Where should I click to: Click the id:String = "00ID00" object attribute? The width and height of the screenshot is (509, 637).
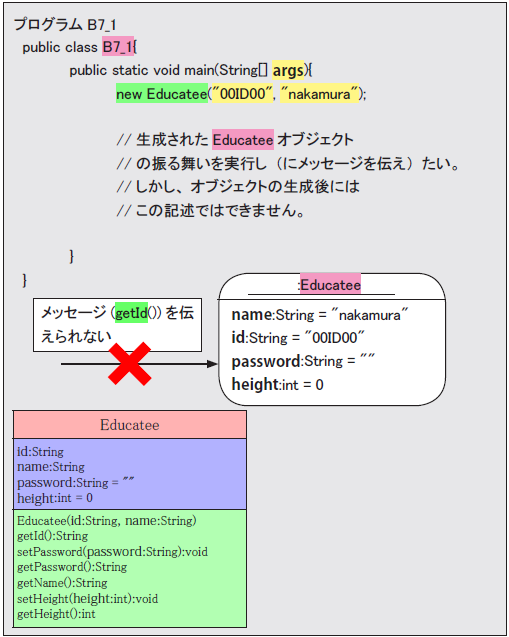298,338
